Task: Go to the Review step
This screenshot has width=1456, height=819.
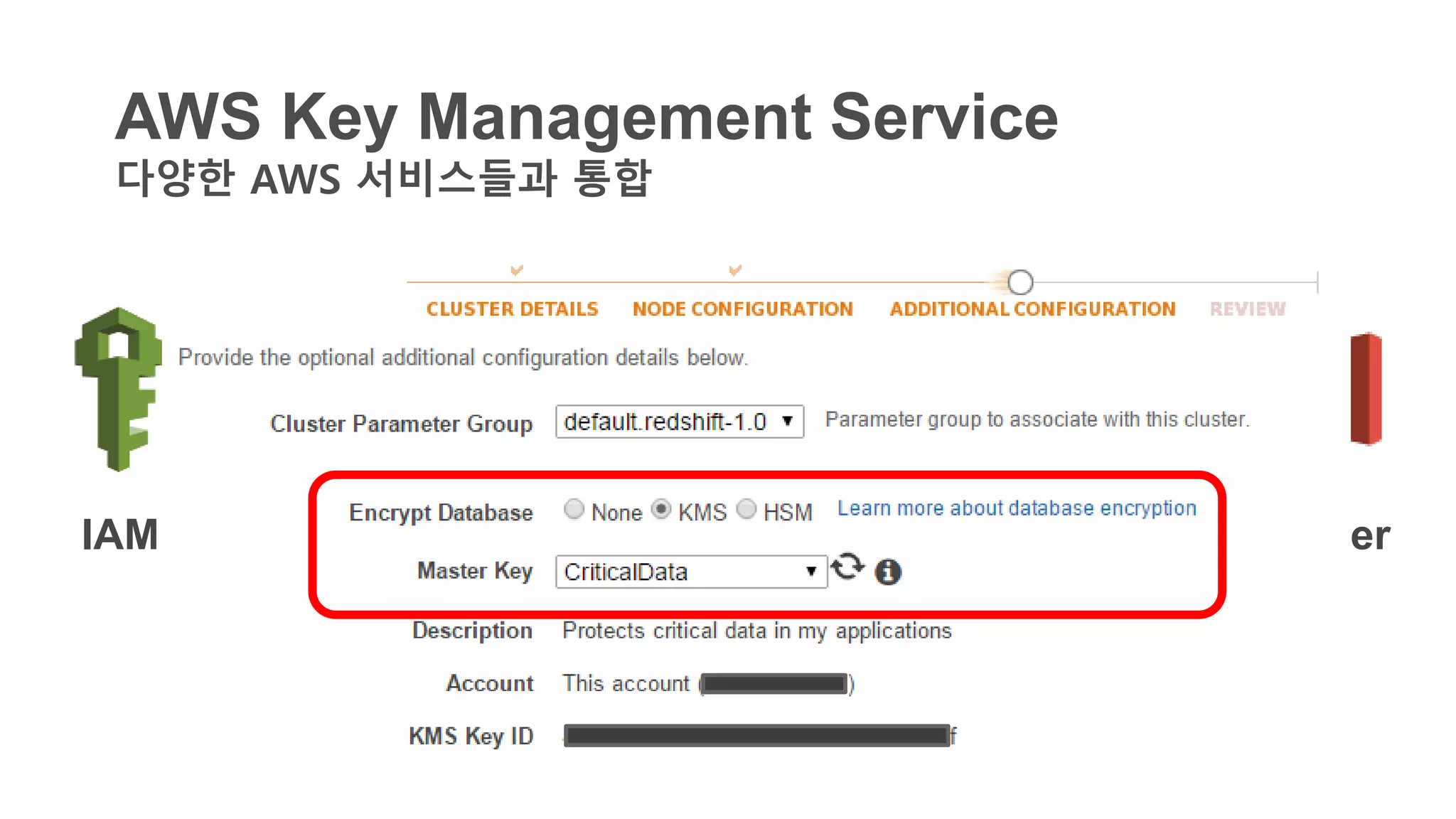Action: (x=1248, y=309)
